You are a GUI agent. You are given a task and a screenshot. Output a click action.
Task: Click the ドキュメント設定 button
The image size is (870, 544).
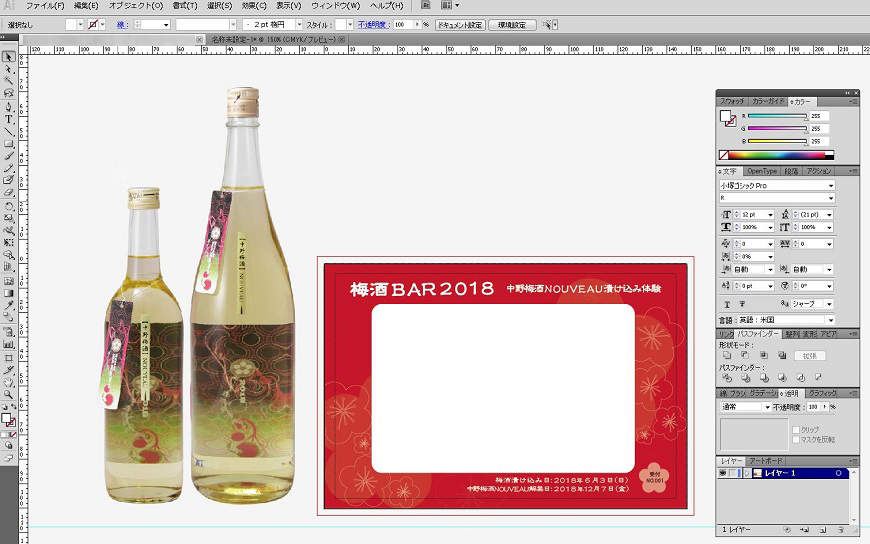459,24
